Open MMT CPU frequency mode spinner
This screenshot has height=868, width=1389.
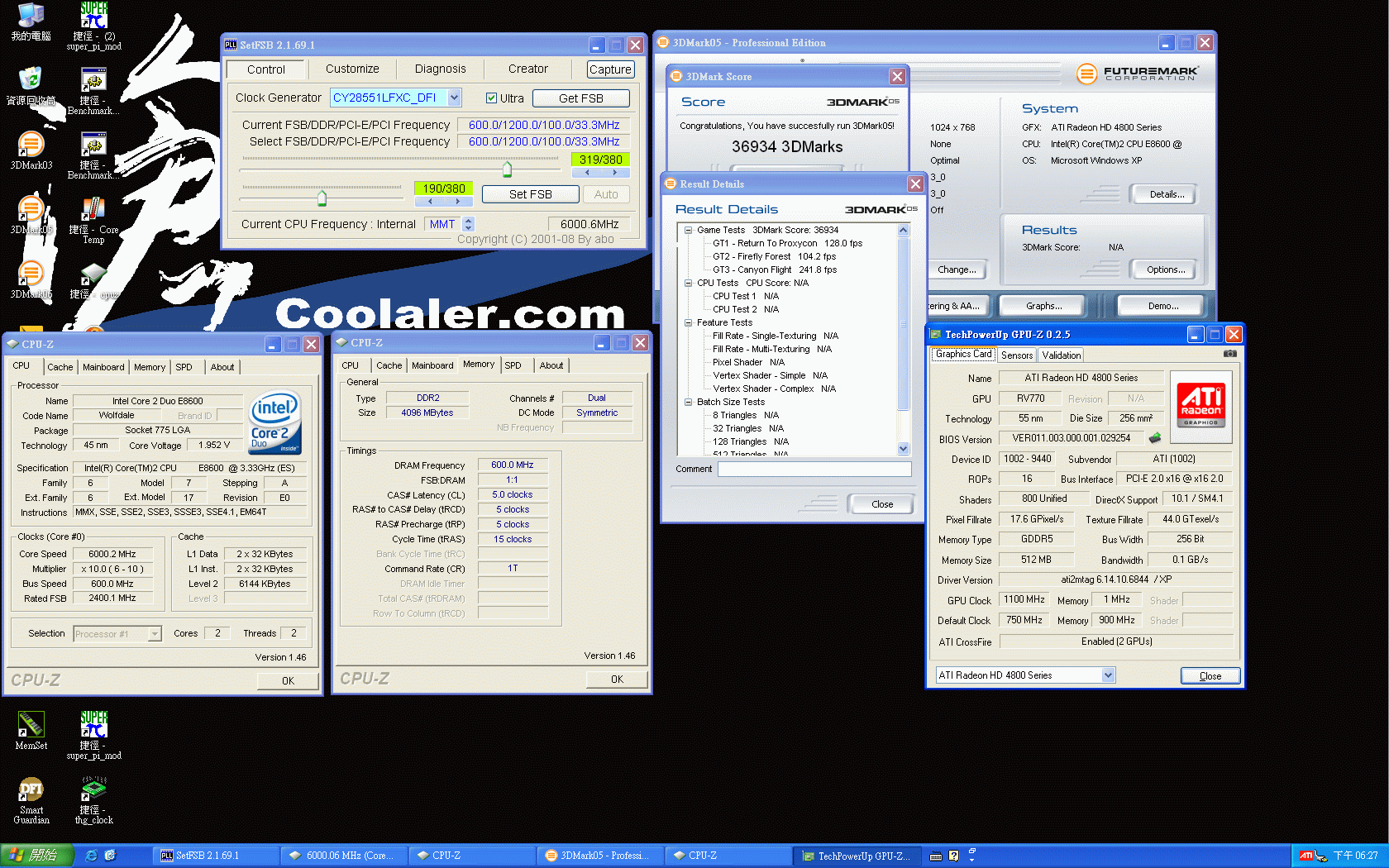pyautogui.click(x=469, y=224)
